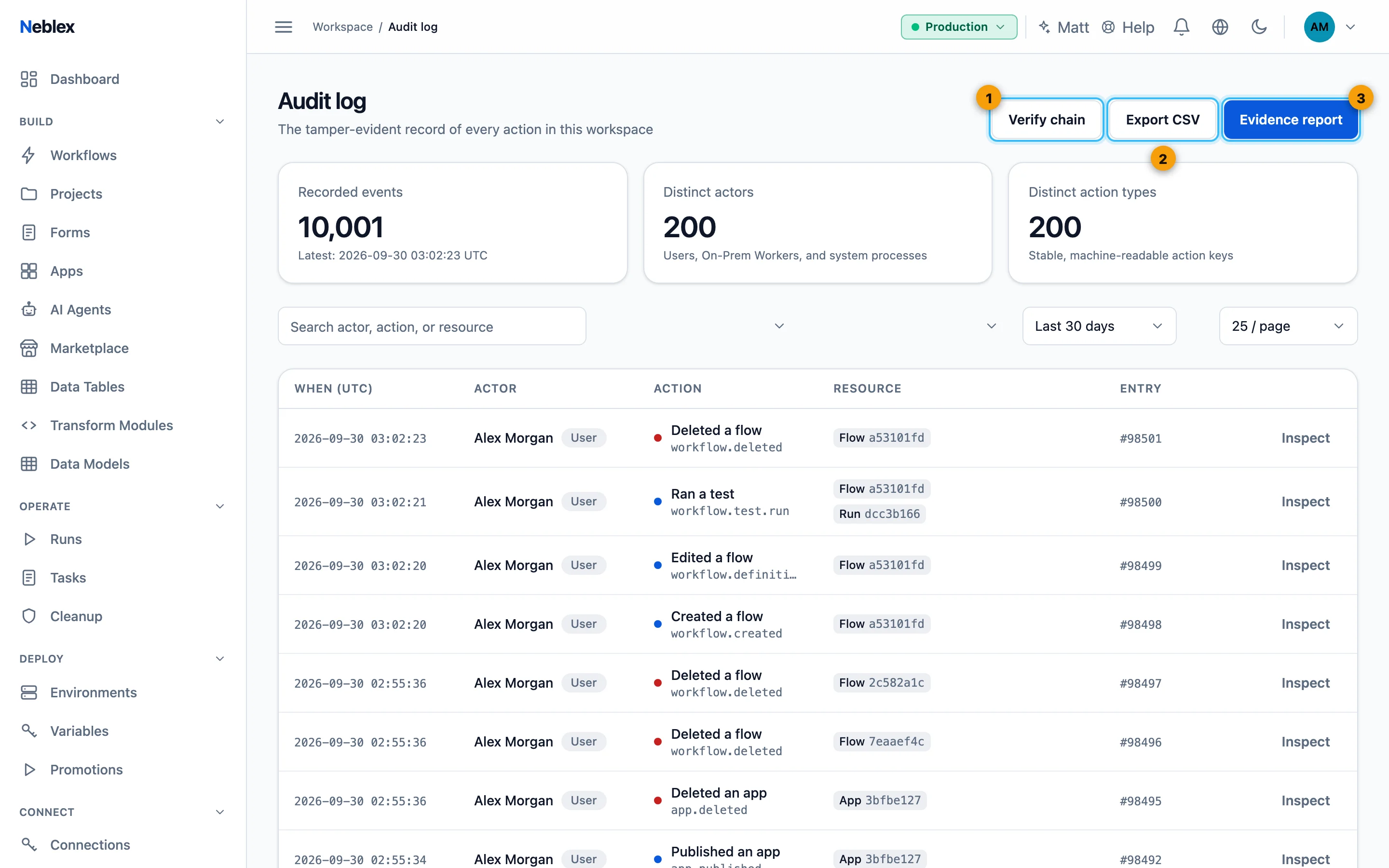Screen dimensions: 1389x868
Task: Toggle dark mode moon icon
Action: [x=1259, y=27]
